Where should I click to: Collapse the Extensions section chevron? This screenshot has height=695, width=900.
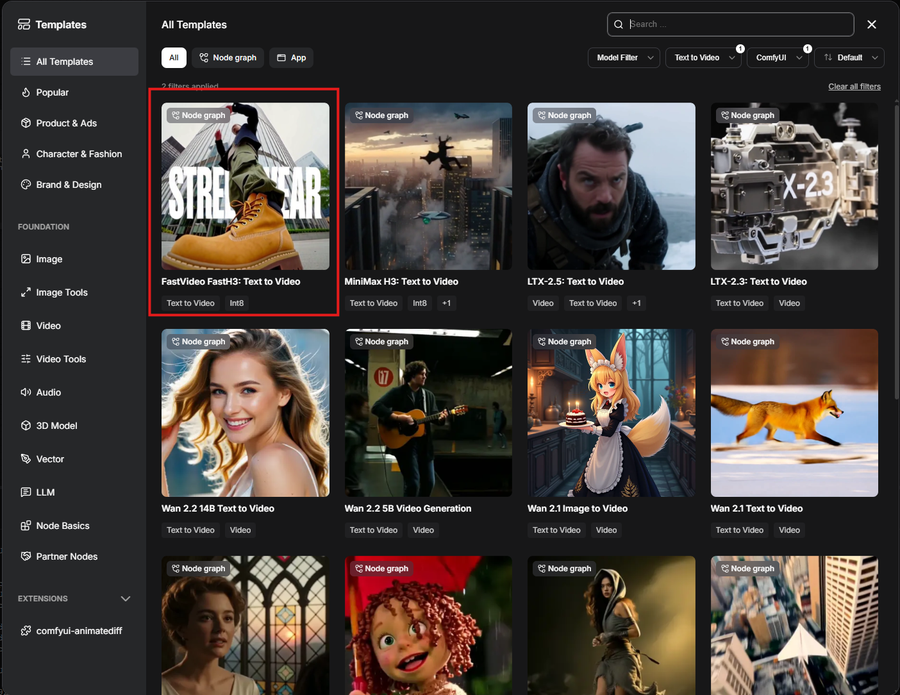126,599
